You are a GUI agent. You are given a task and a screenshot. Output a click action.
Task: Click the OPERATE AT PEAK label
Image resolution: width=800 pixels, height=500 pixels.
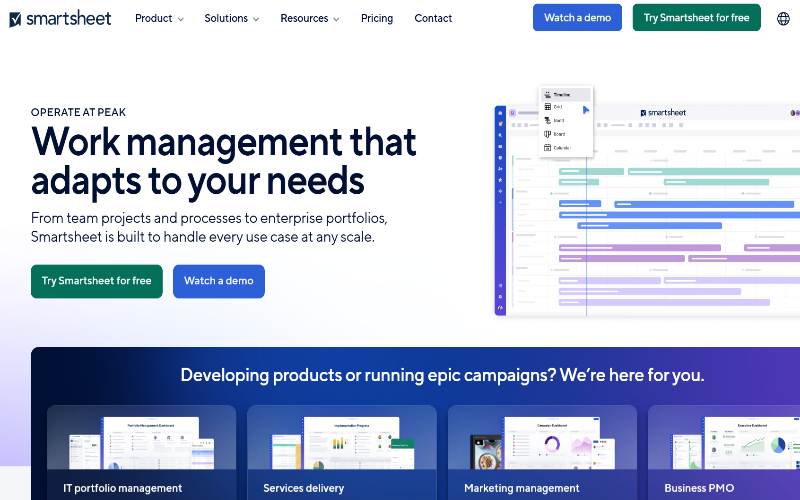78,112
